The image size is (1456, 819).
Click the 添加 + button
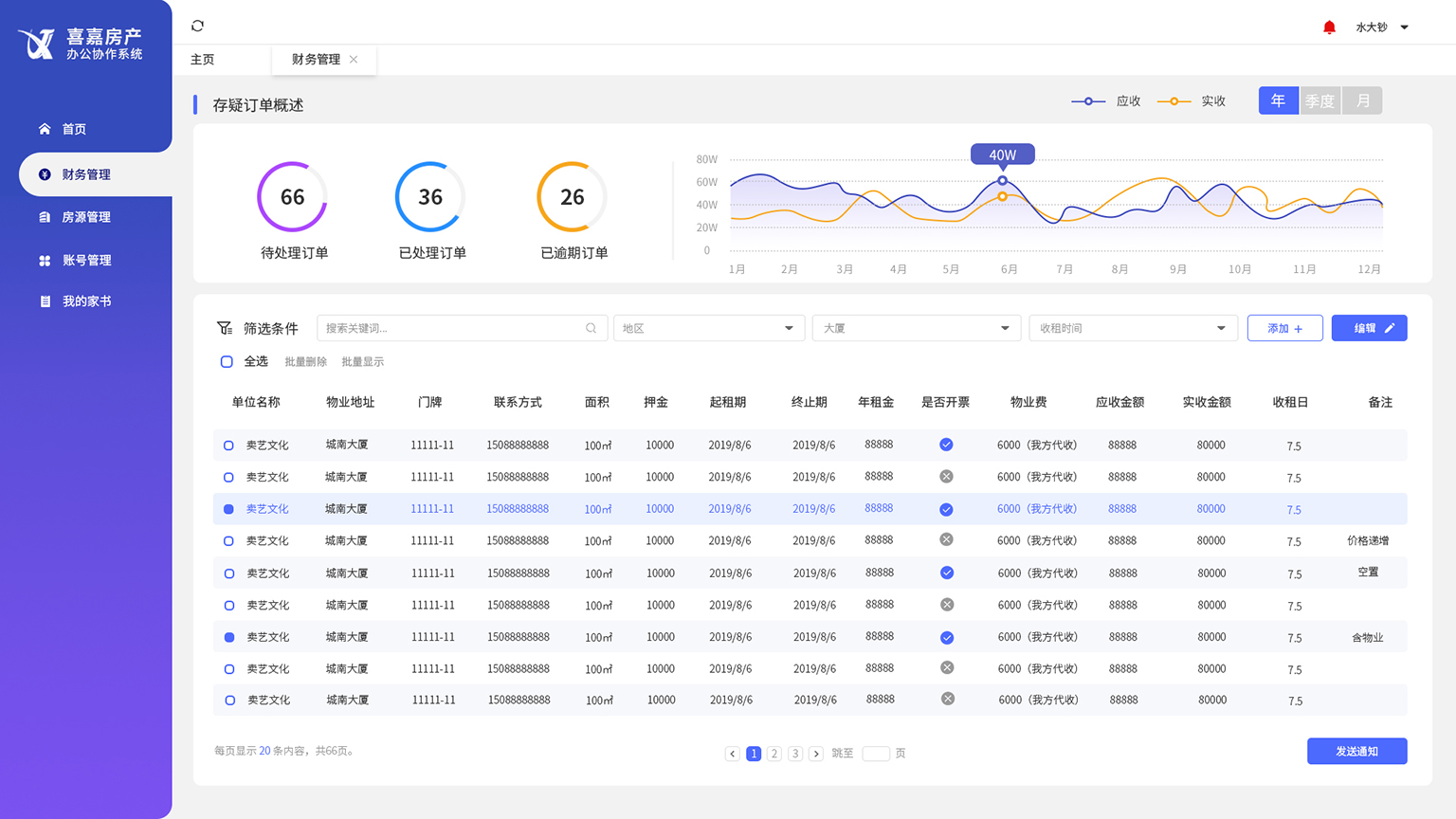click(x=1285, y=328)
